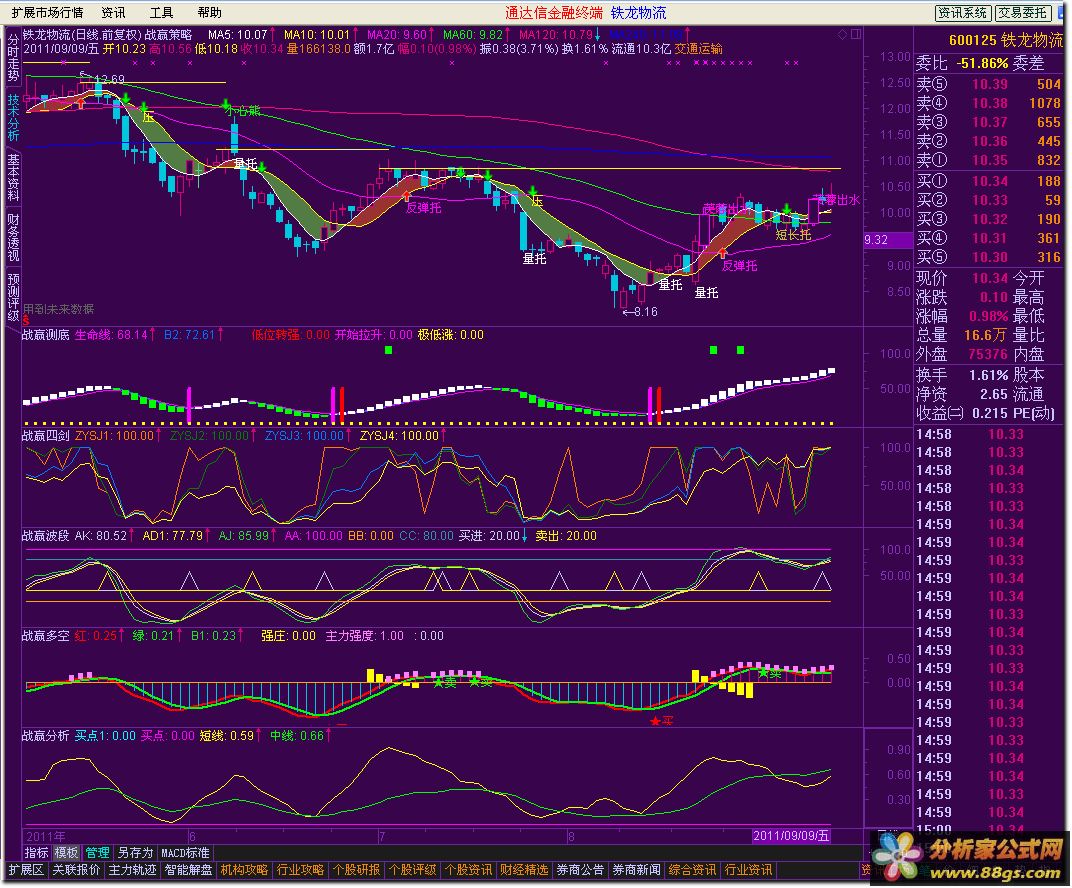The height and width of the screenshot is (888, 1072).
Task: Open the 智能解盘 tab
Action: tap(188, 870)
